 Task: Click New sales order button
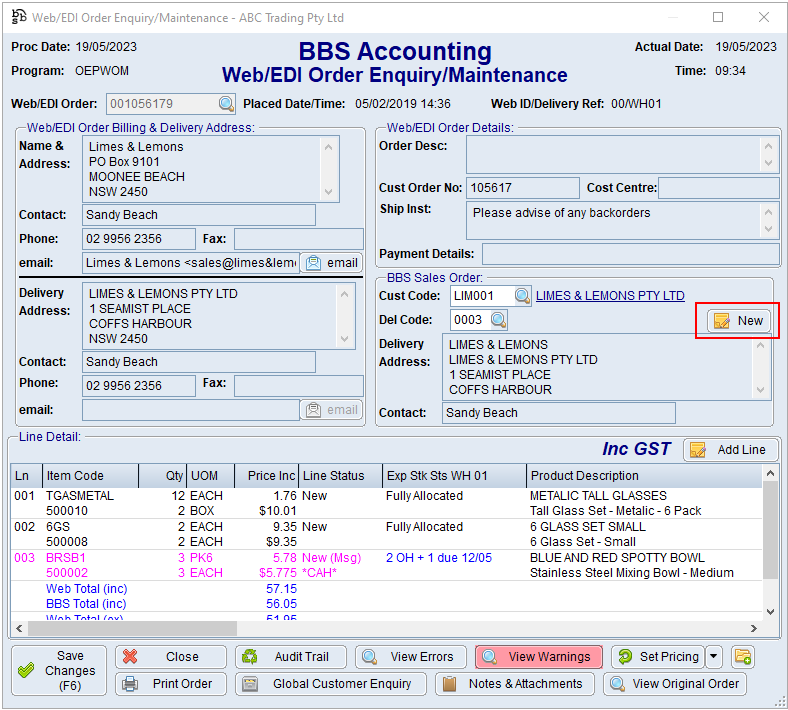(739, 321)
